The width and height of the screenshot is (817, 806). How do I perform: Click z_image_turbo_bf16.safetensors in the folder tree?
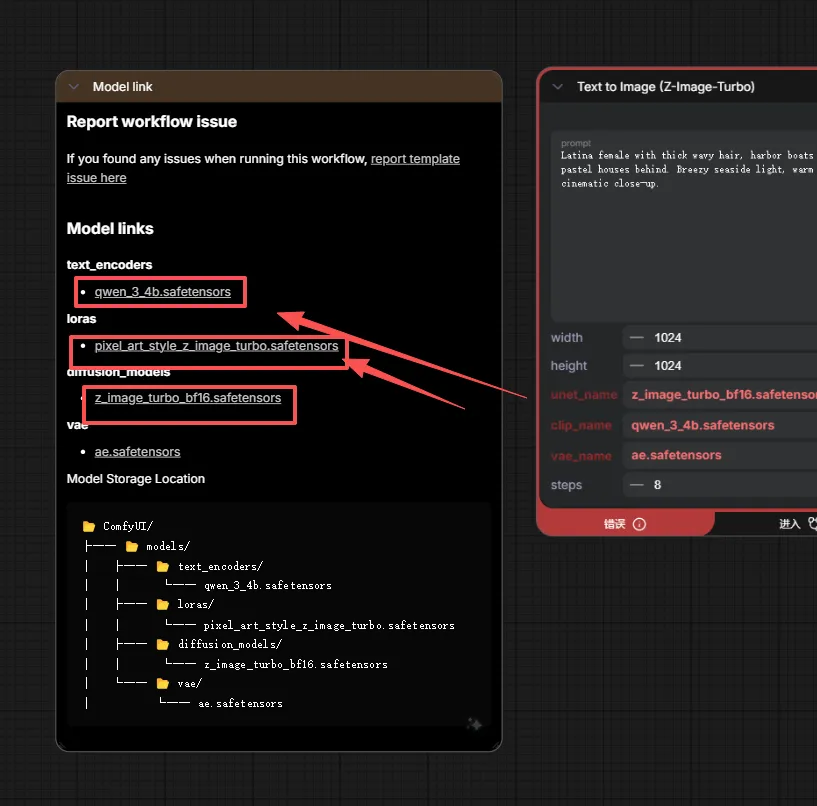pos(296,664)
